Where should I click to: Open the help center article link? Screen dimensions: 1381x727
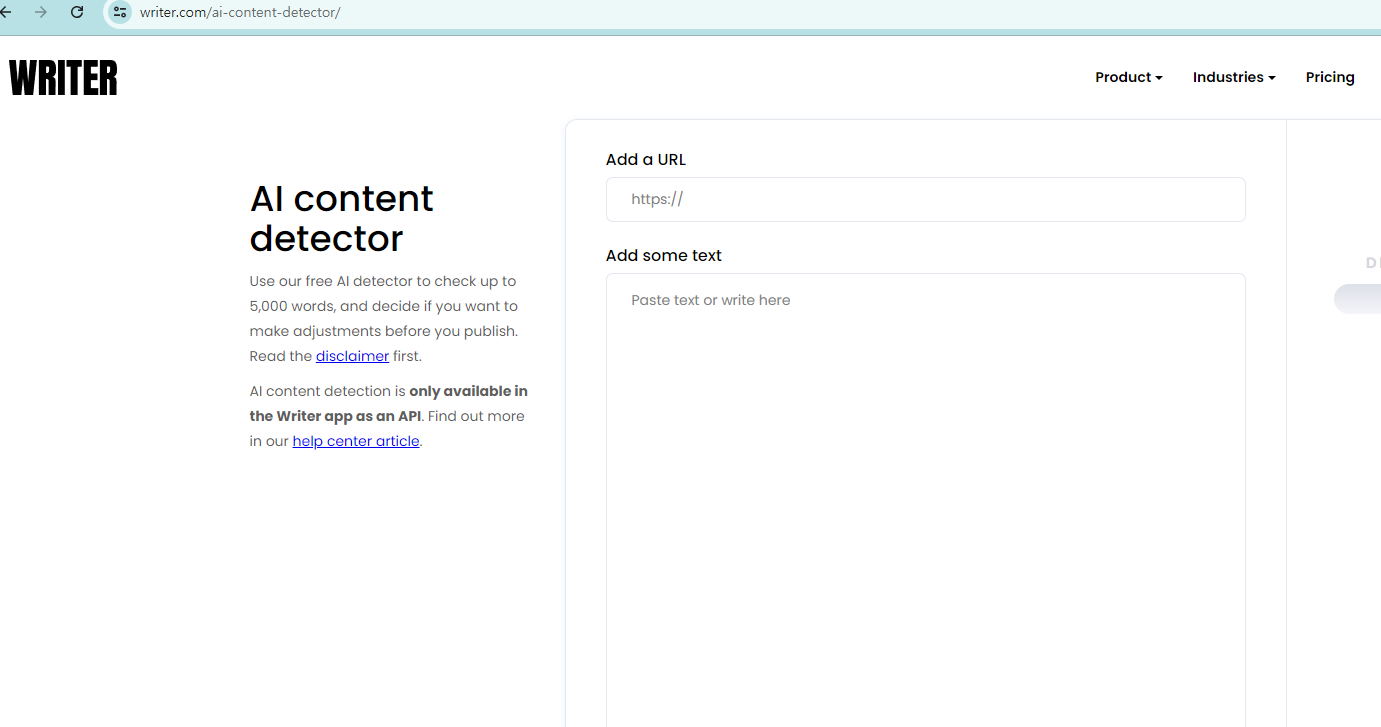[x=356, y=441]
